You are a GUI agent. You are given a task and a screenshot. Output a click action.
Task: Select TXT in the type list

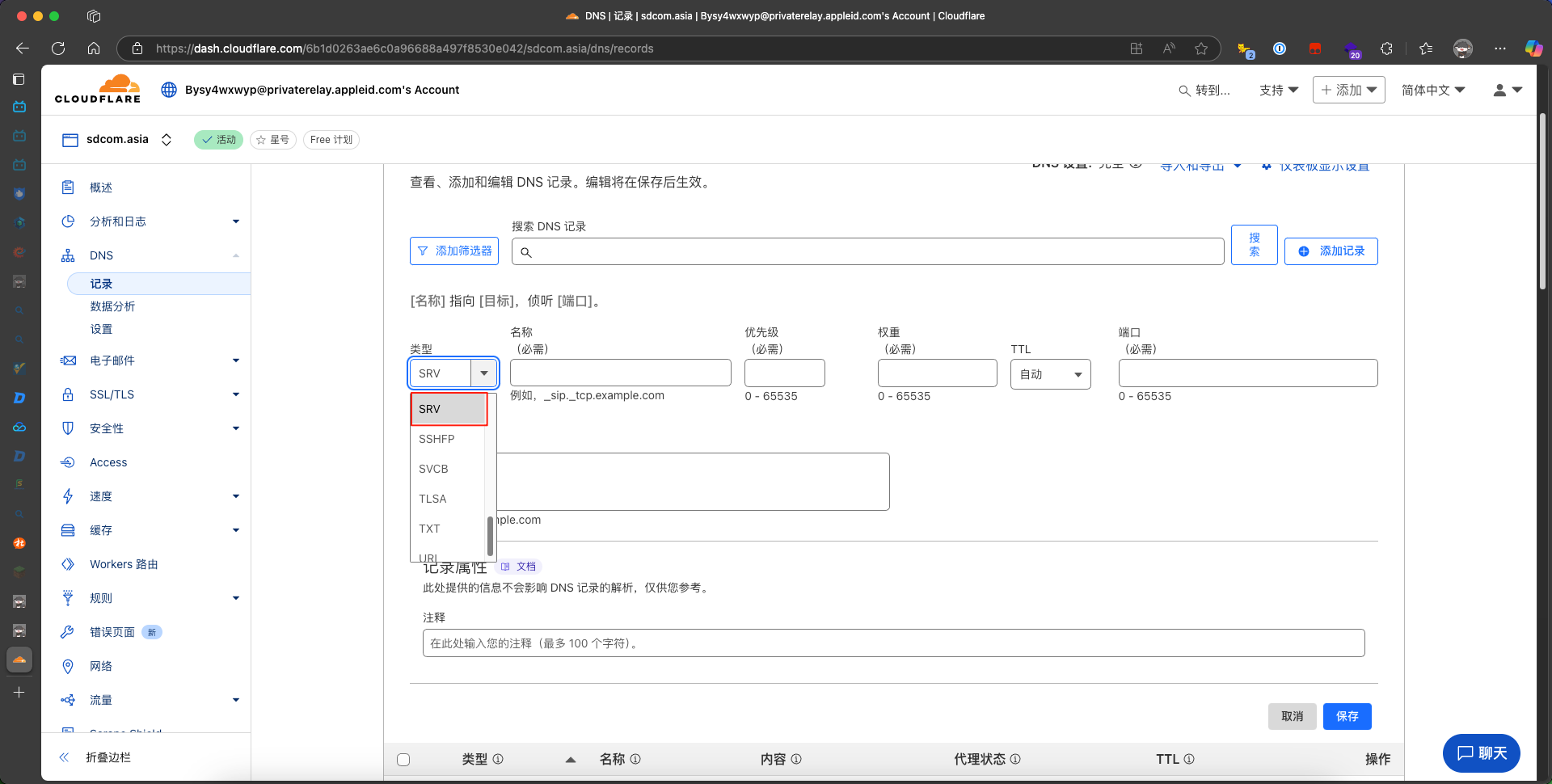click(x=447, y=529)
